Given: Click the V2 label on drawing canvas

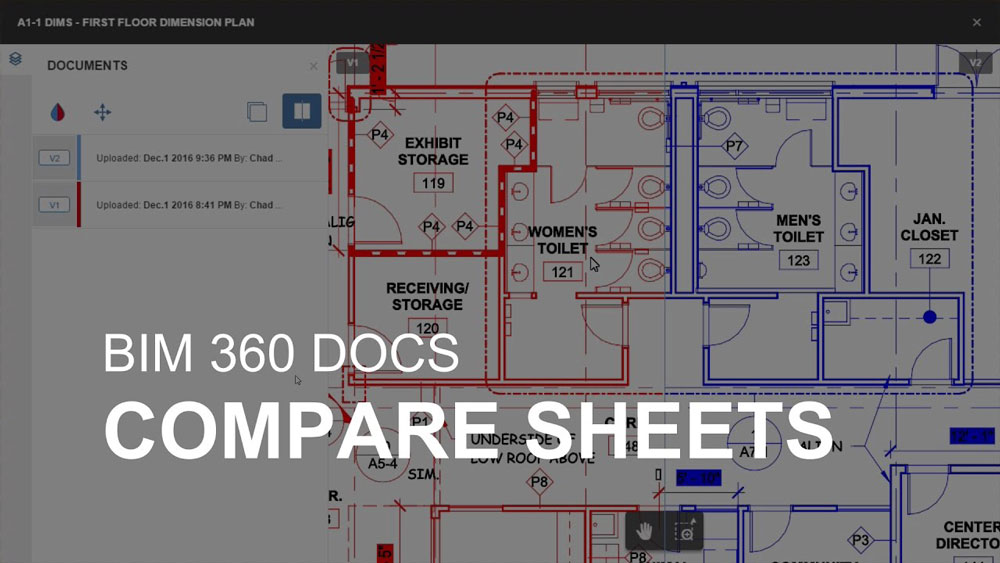Looking at the screenshot, I should pyautogui.click(x=975, y=63).
